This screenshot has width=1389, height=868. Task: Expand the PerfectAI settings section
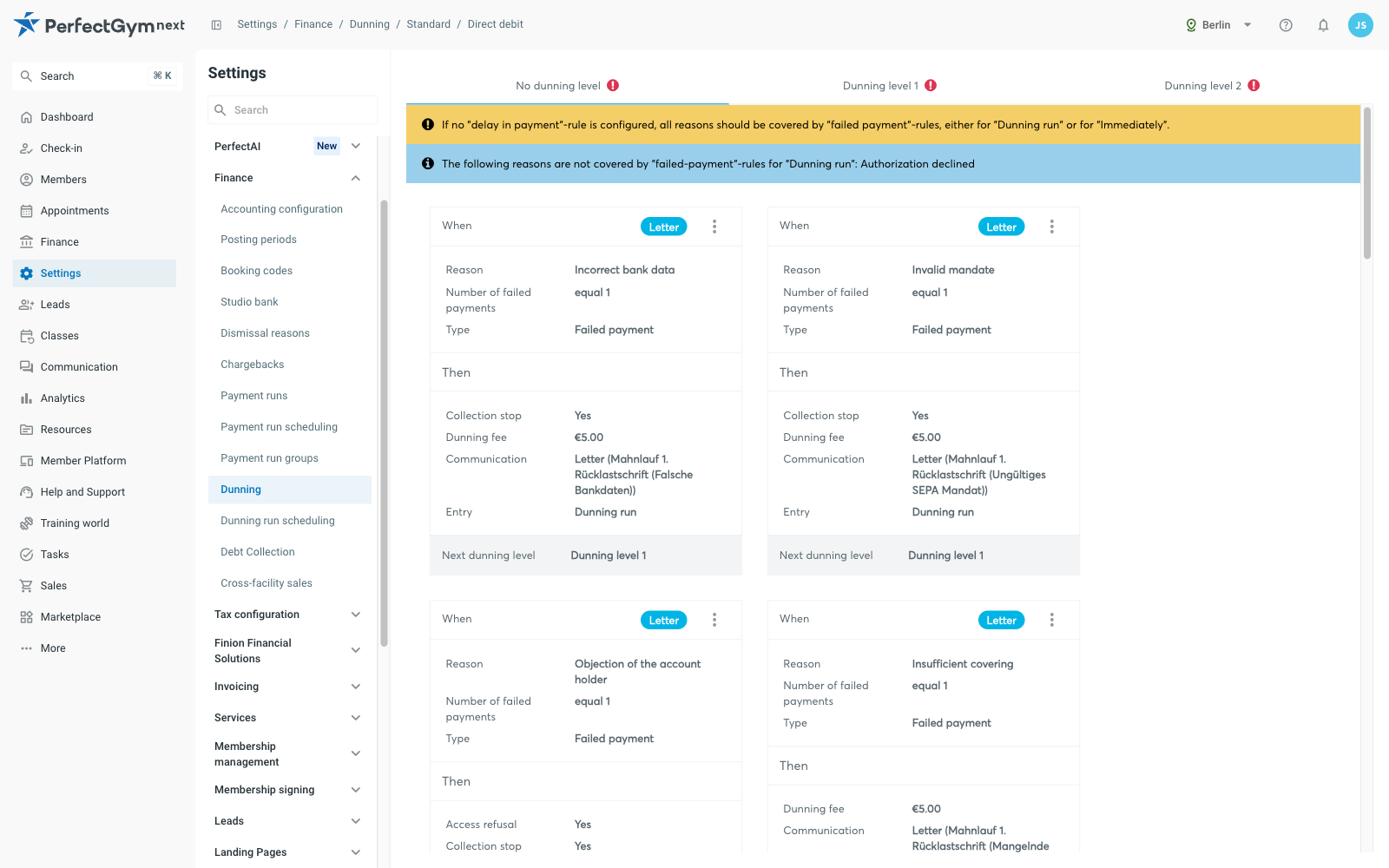pyautogui.click(x=355, y=146)
